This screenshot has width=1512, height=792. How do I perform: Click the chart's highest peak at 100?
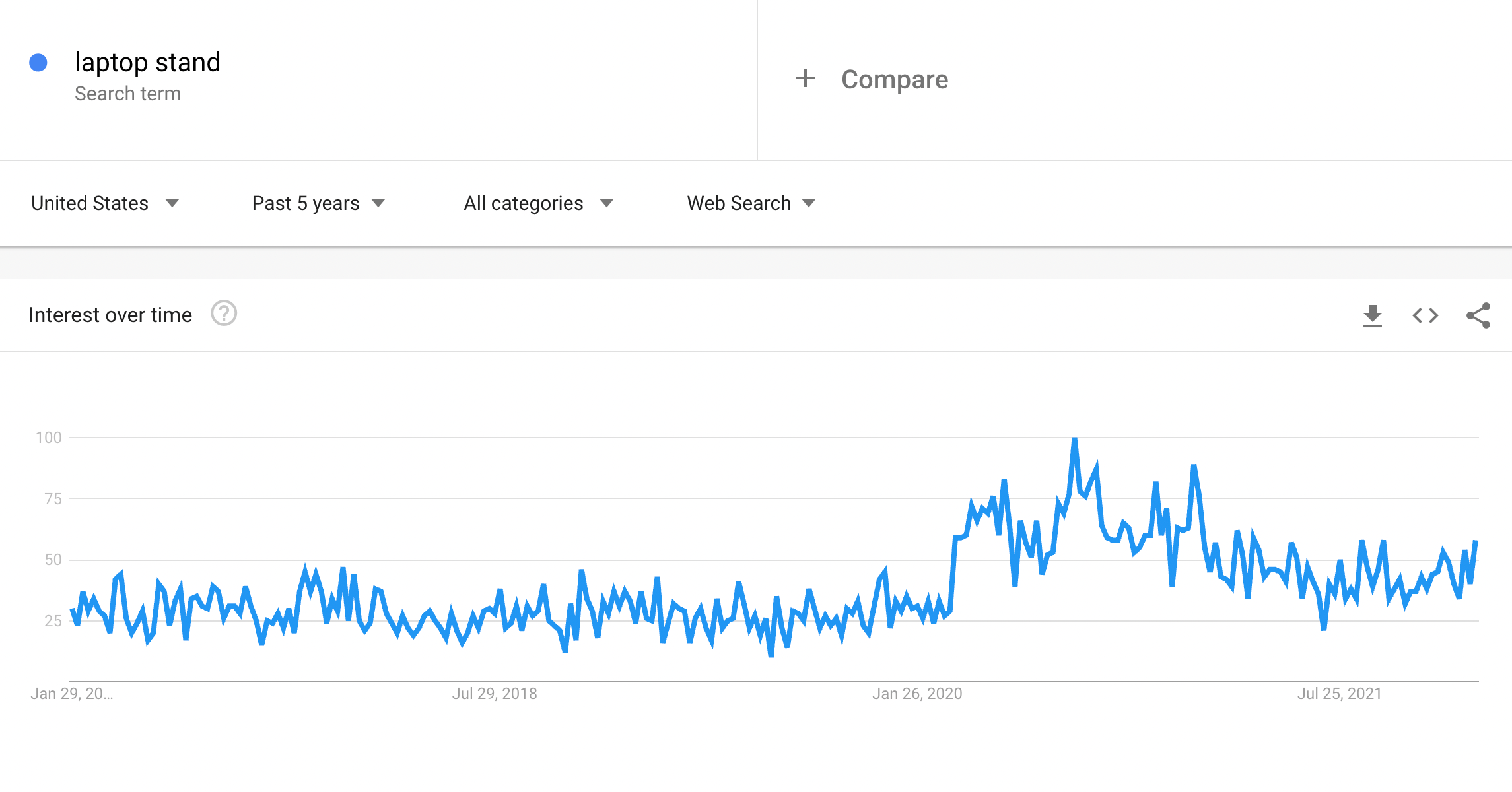[x=1074, y=439]
